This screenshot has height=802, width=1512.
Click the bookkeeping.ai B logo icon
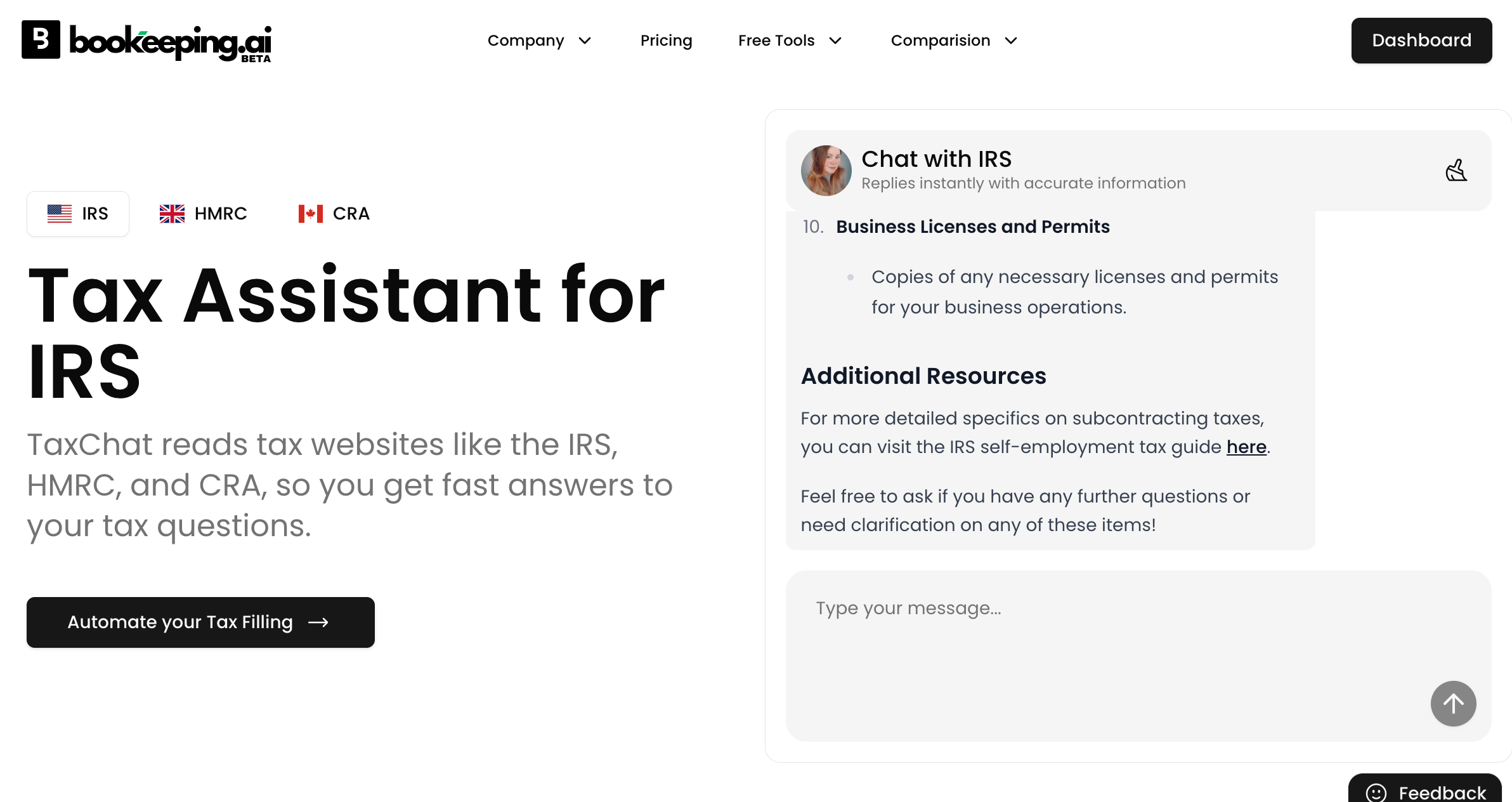pyautogui.click(x=41, y=39)
